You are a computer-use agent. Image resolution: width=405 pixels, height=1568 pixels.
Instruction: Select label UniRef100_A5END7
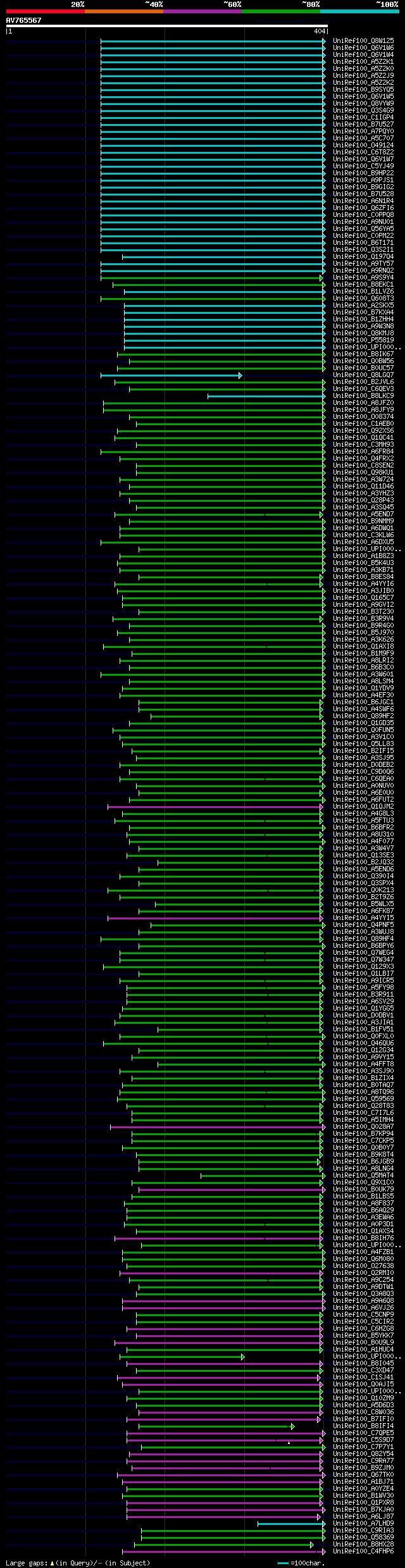[x=363, y=514]
